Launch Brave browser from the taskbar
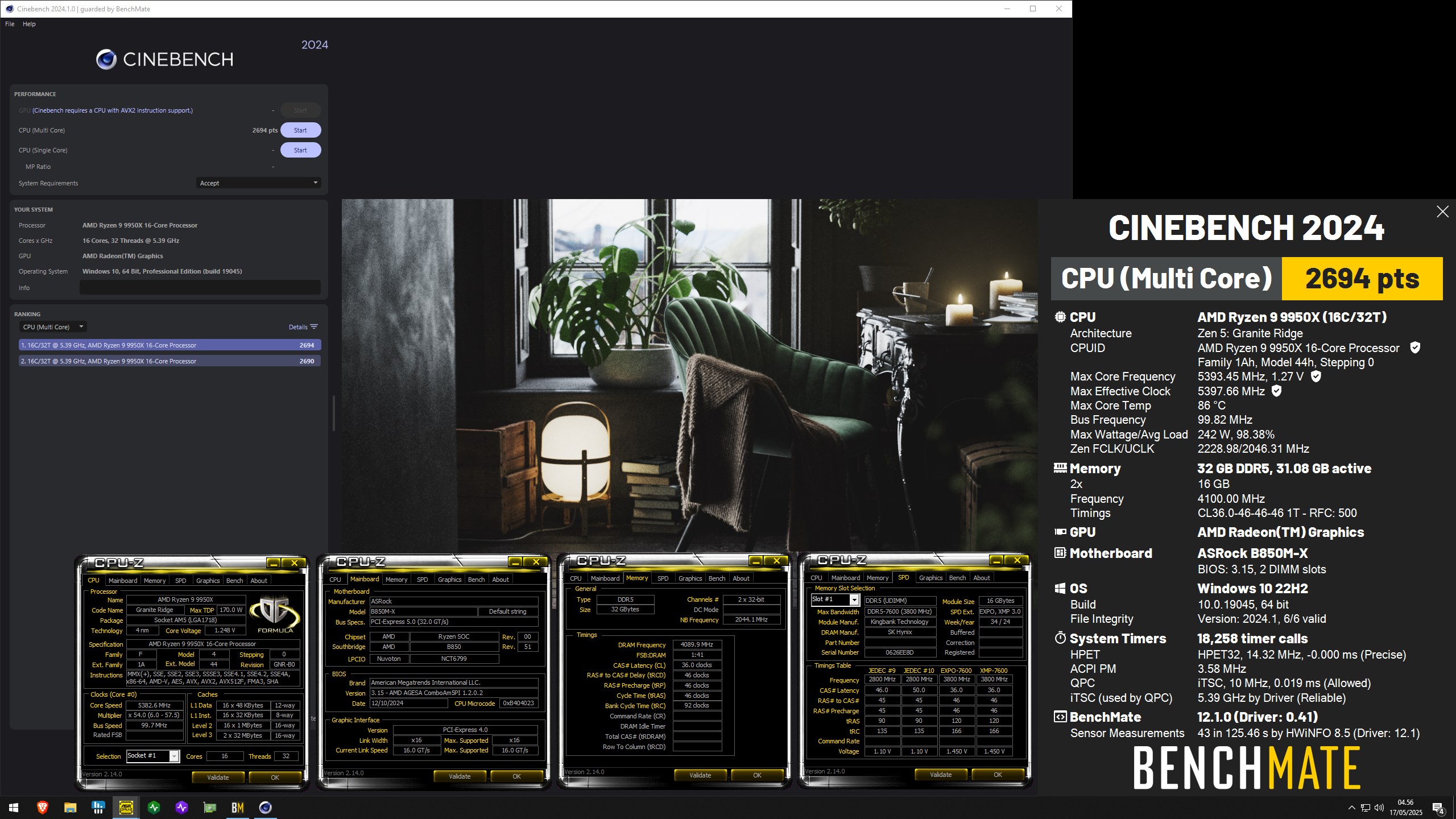 coord(42,807)
